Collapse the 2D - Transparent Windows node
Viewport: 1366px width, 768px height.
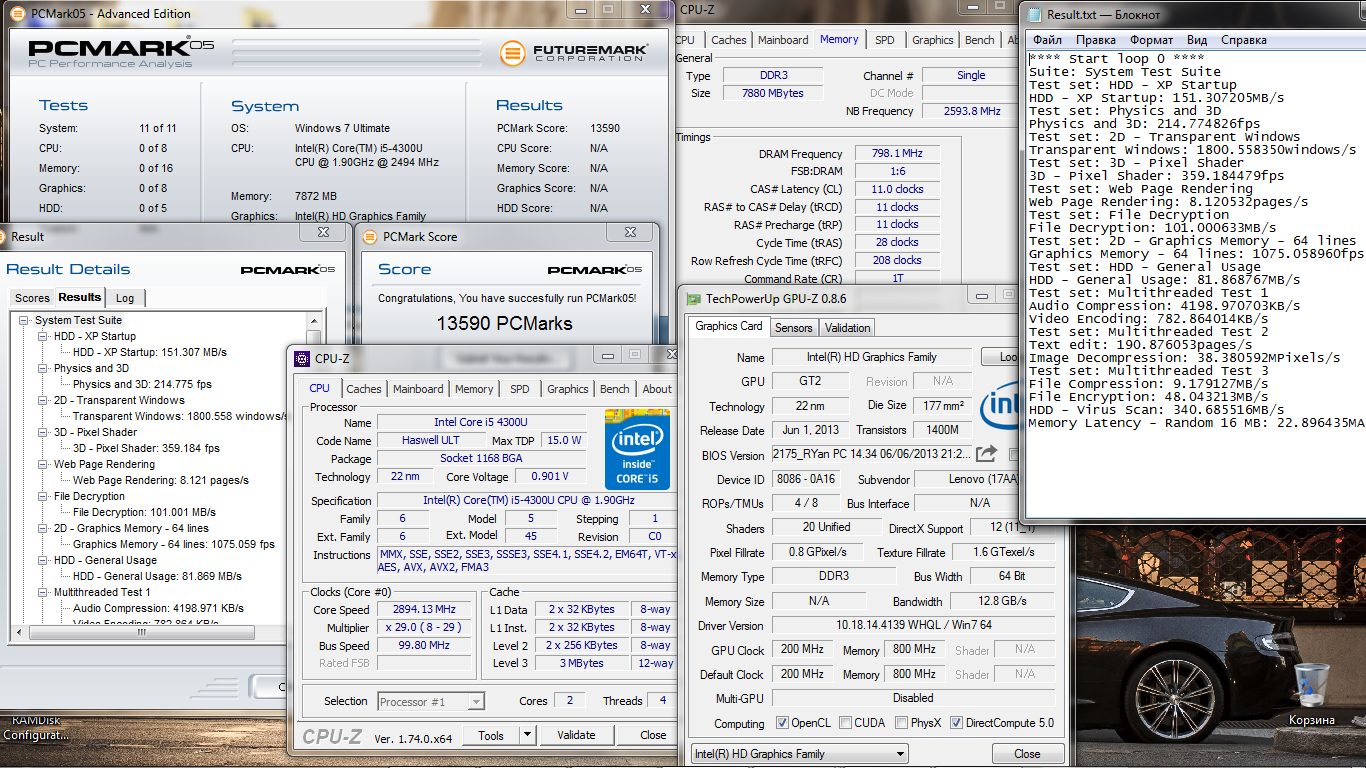[43, 401]
